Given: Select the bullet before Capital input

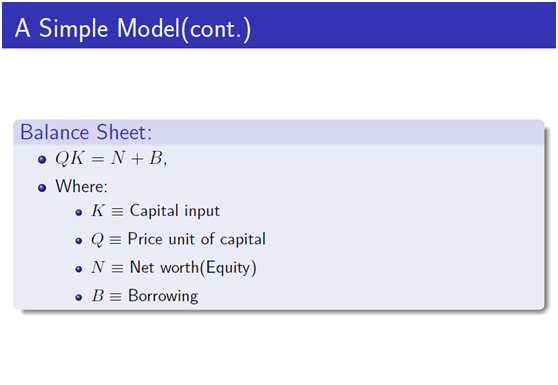Looking at the screenshot, I should [x=79, y=213].
